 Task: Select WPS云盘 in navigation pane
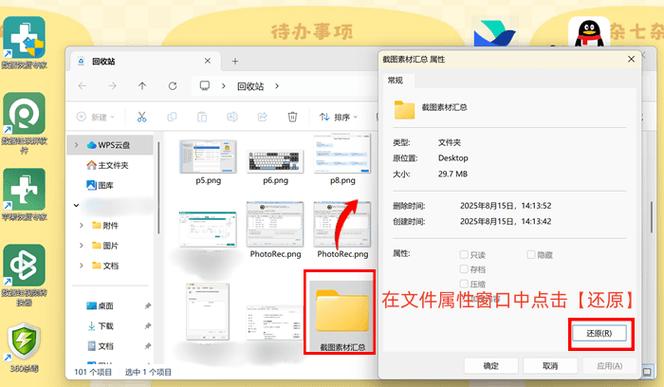pyautogui.click(x=110, y=145)
